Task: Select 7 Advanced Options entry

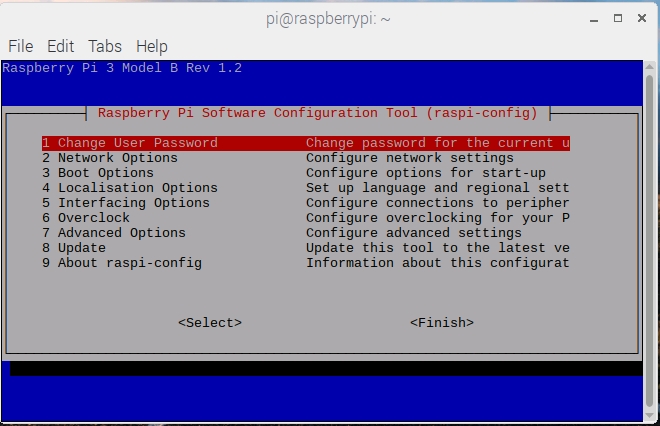Action: tap(306, 233)
